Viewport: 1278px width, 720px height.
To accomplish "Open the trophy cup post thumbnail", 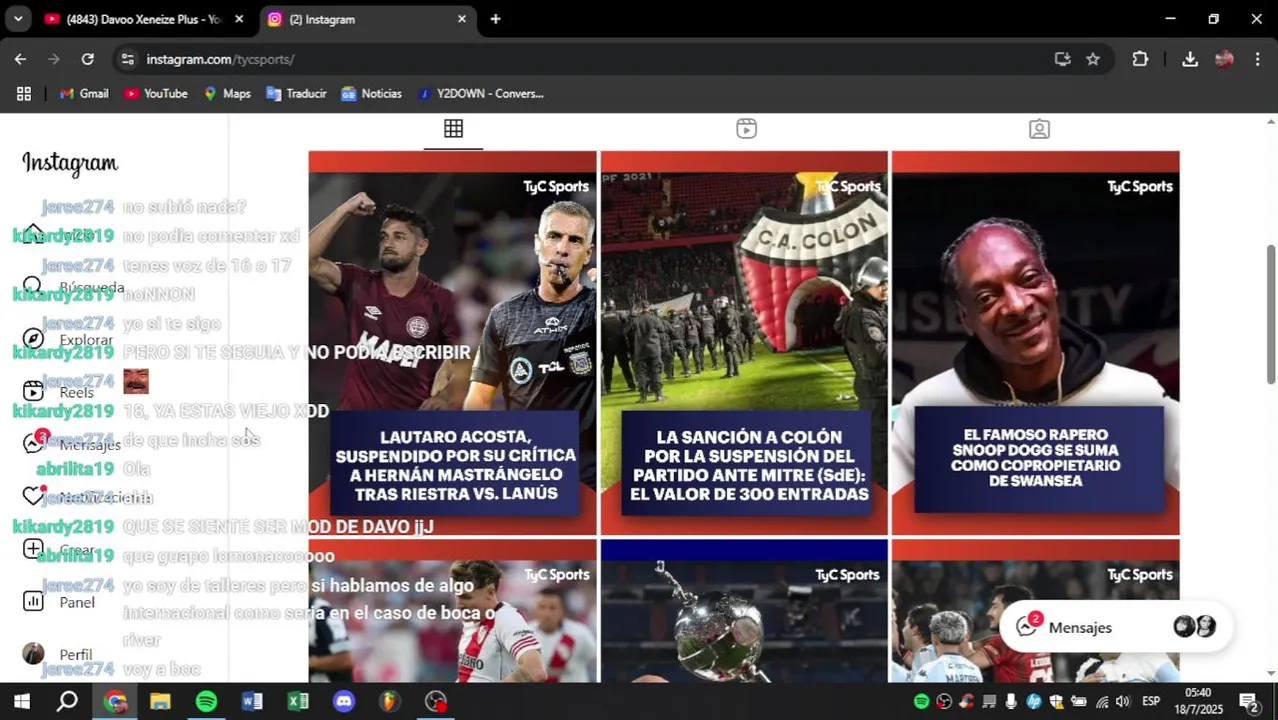I will 744,611.
